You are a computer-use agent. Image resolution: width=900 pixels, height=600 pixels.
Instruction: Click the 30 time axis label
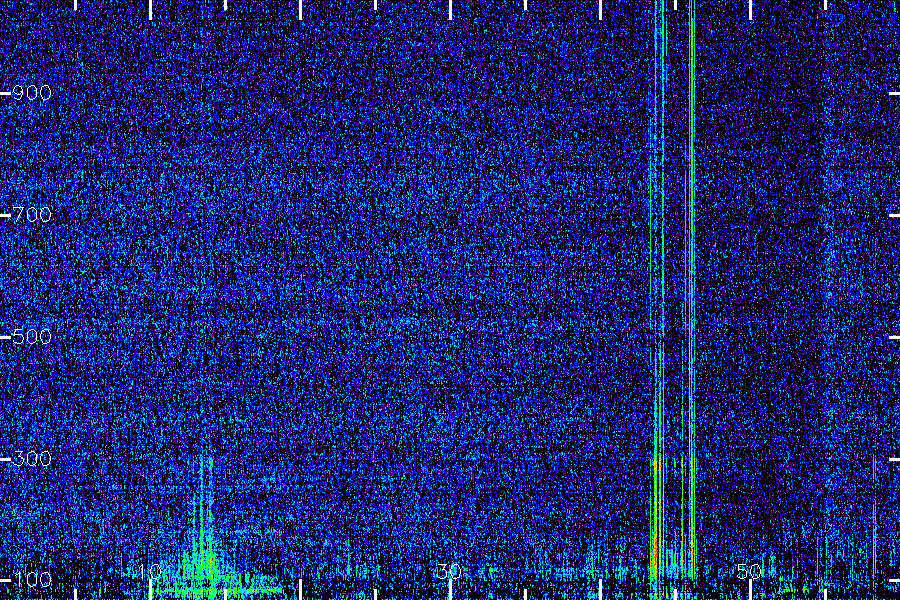[449, 571]
